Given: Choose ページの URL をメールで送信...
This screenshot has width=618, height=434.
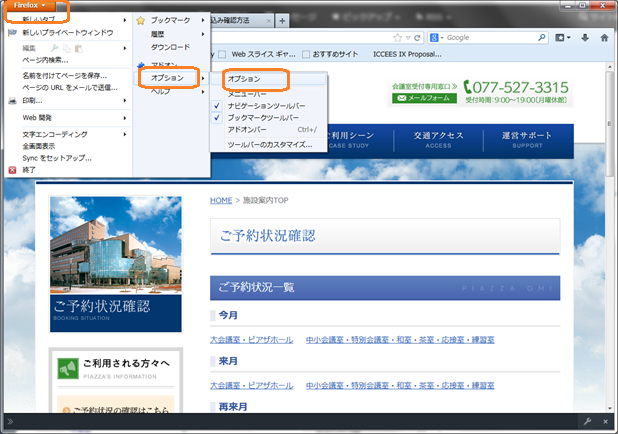Looking at the screenshot, I should pos(69,88).
